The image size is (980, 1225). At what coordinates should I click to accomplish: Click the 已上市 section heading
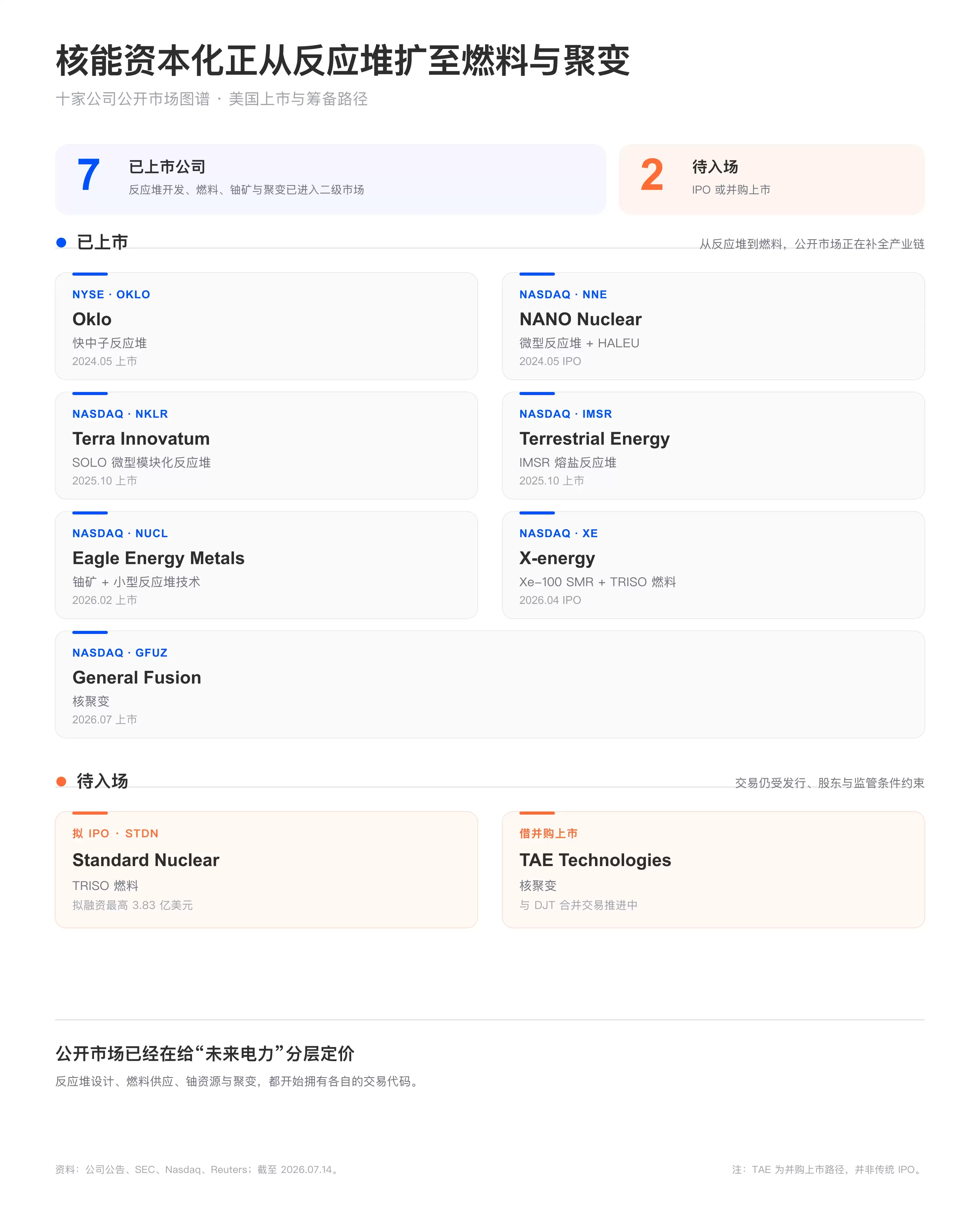pos(102,243)
